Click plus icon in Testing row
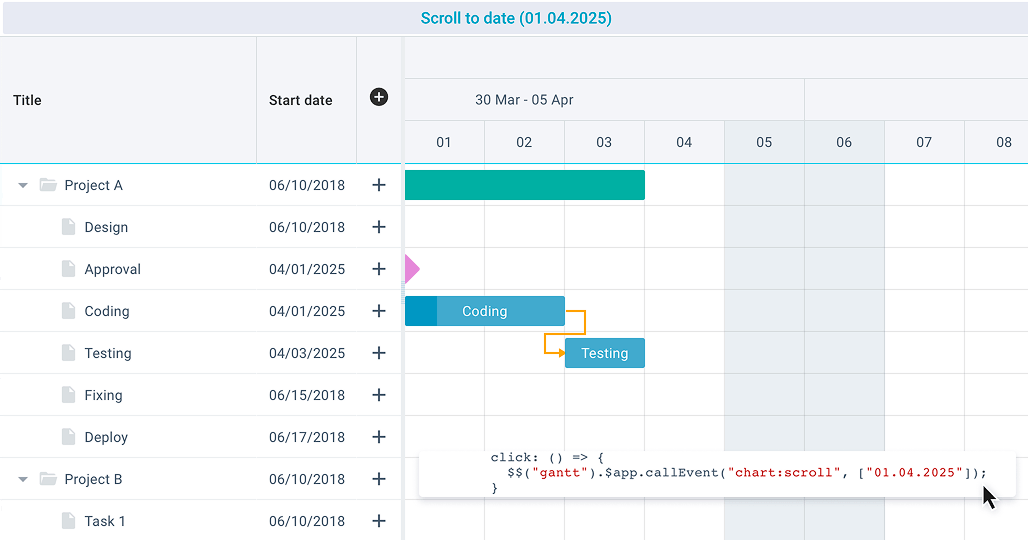The image size is (1028, 540). 379,353
